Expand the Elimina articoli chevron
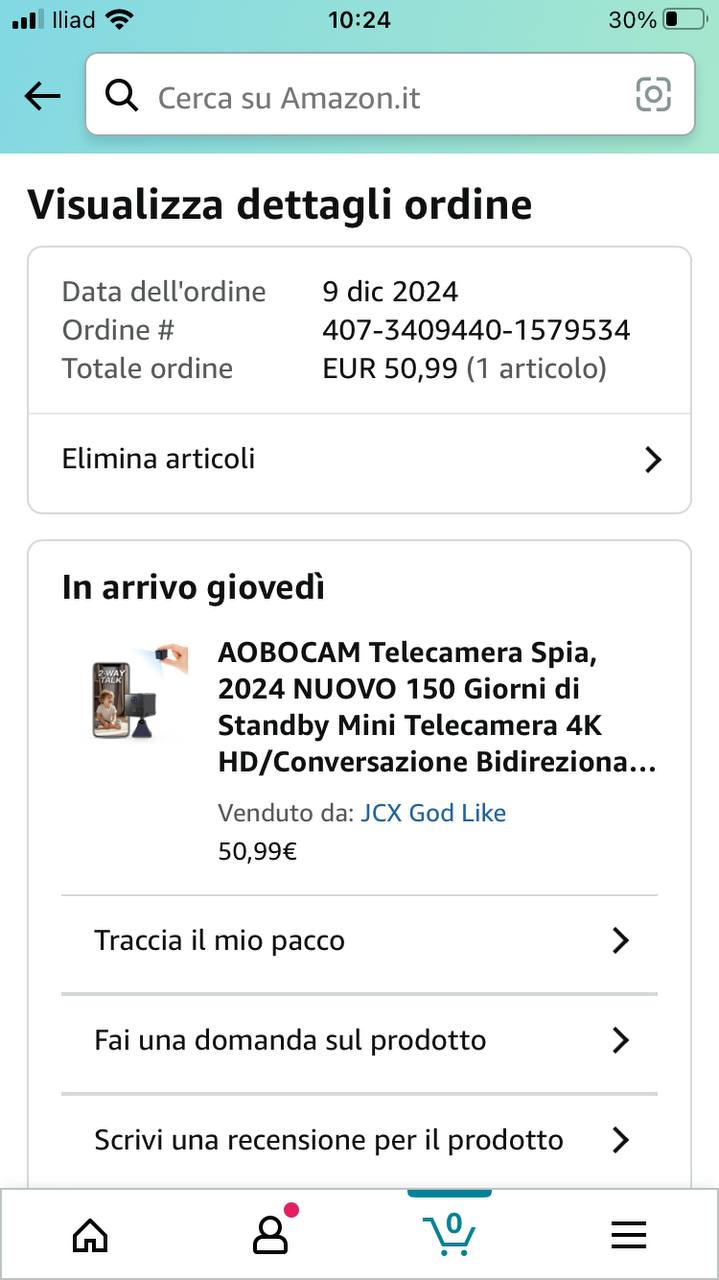719x1280 pixels. coord(653,459)
